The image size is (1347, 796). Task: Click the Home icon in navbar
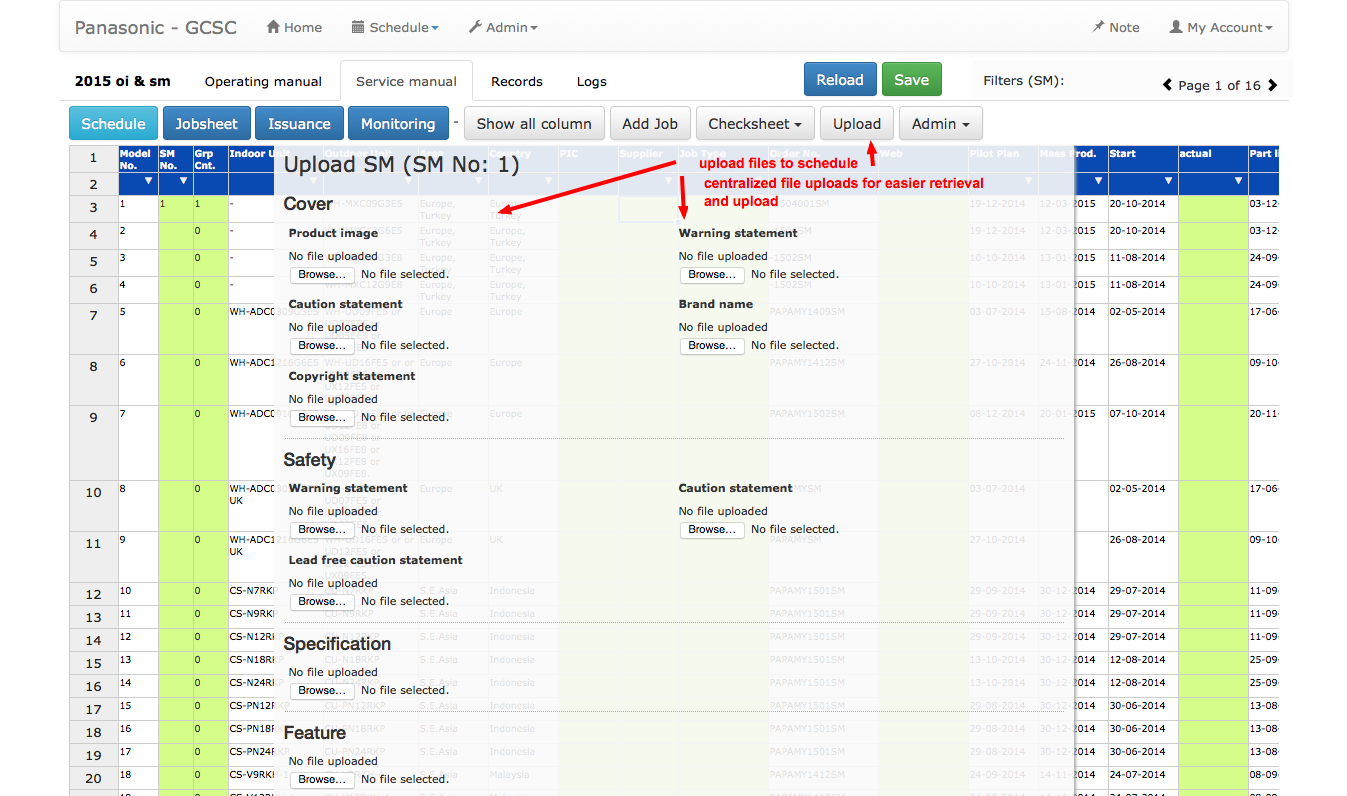273,28
